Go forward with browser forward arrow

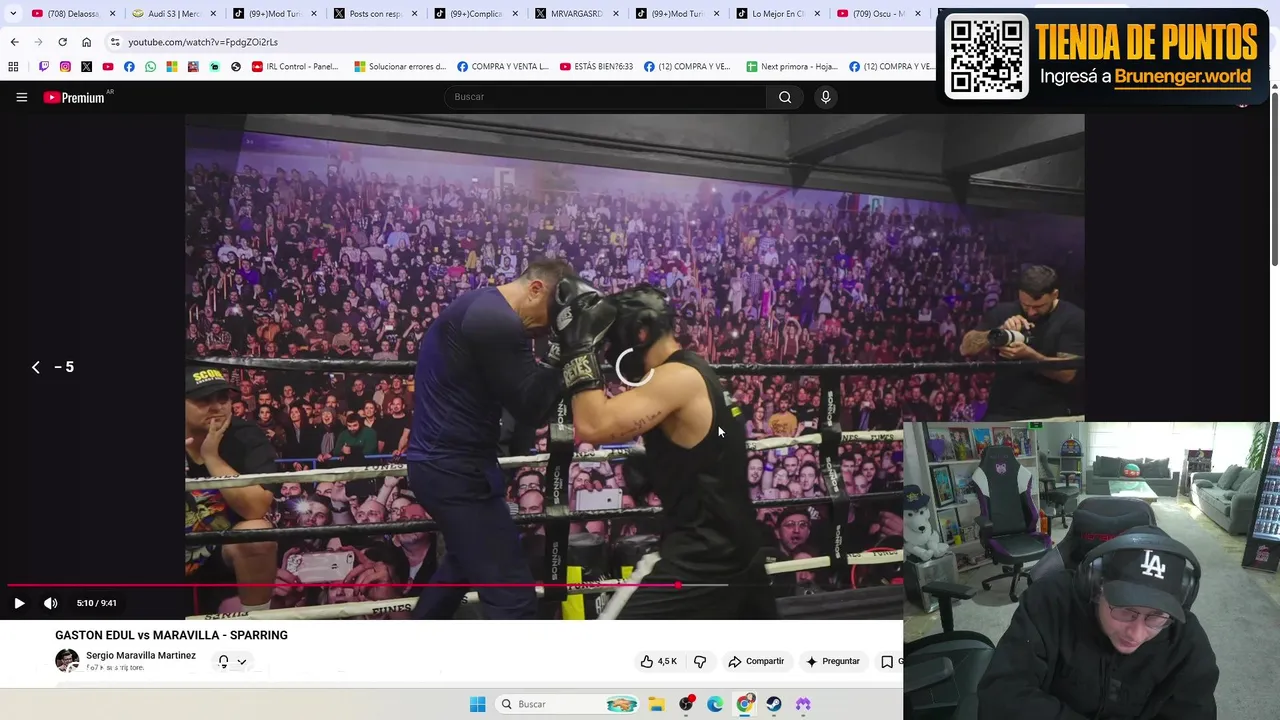pyautogui.click(x=38, y=42)
